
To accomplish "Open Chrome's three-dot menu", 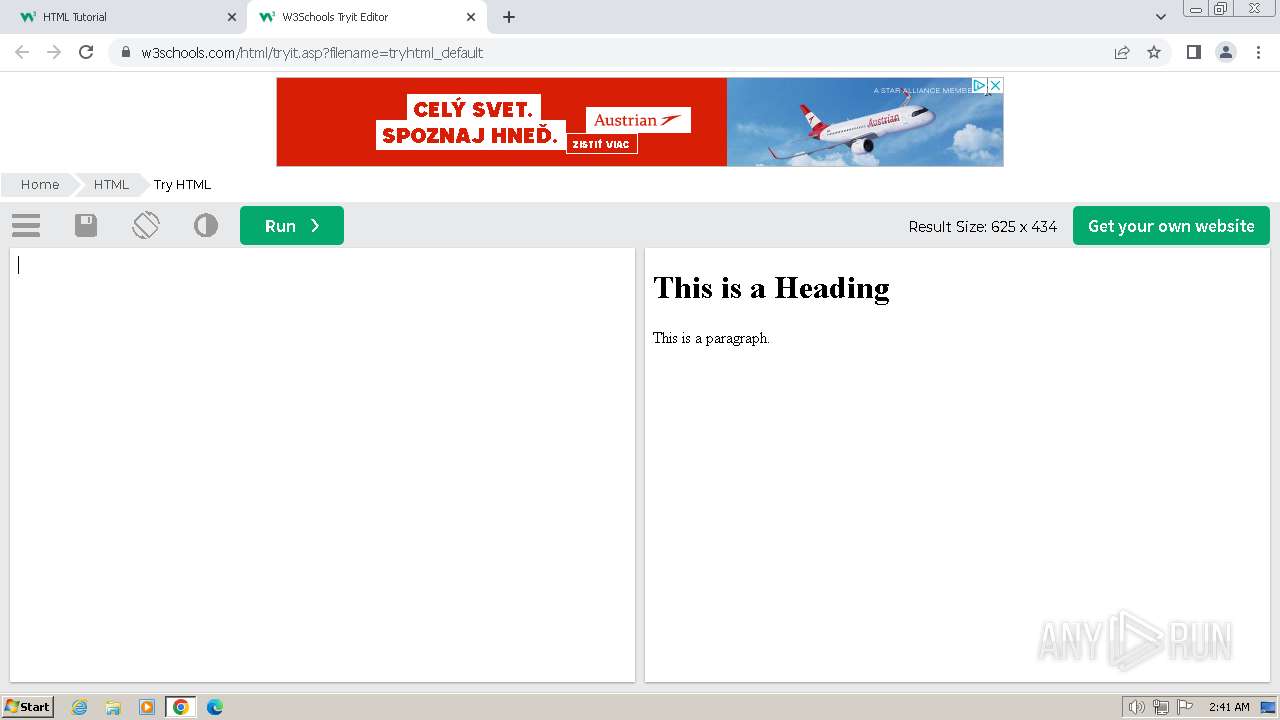I will pyautogui.click(x=1258, y=52).
